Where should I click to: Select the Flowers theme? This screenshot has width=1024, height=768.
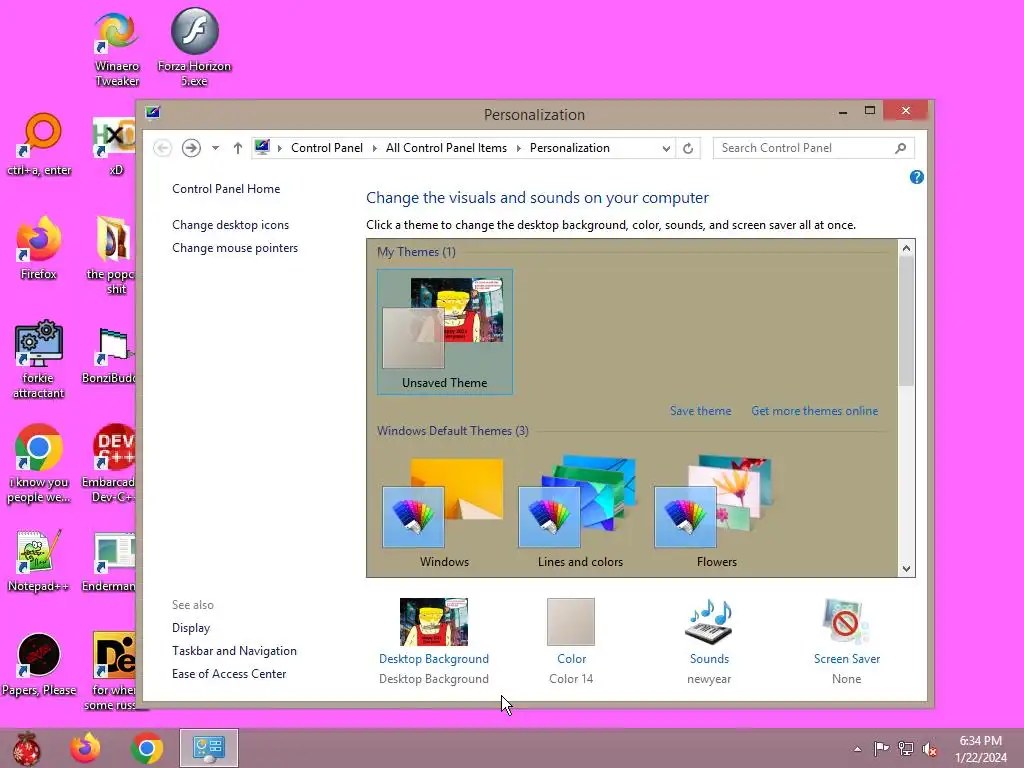coord(716,513)
